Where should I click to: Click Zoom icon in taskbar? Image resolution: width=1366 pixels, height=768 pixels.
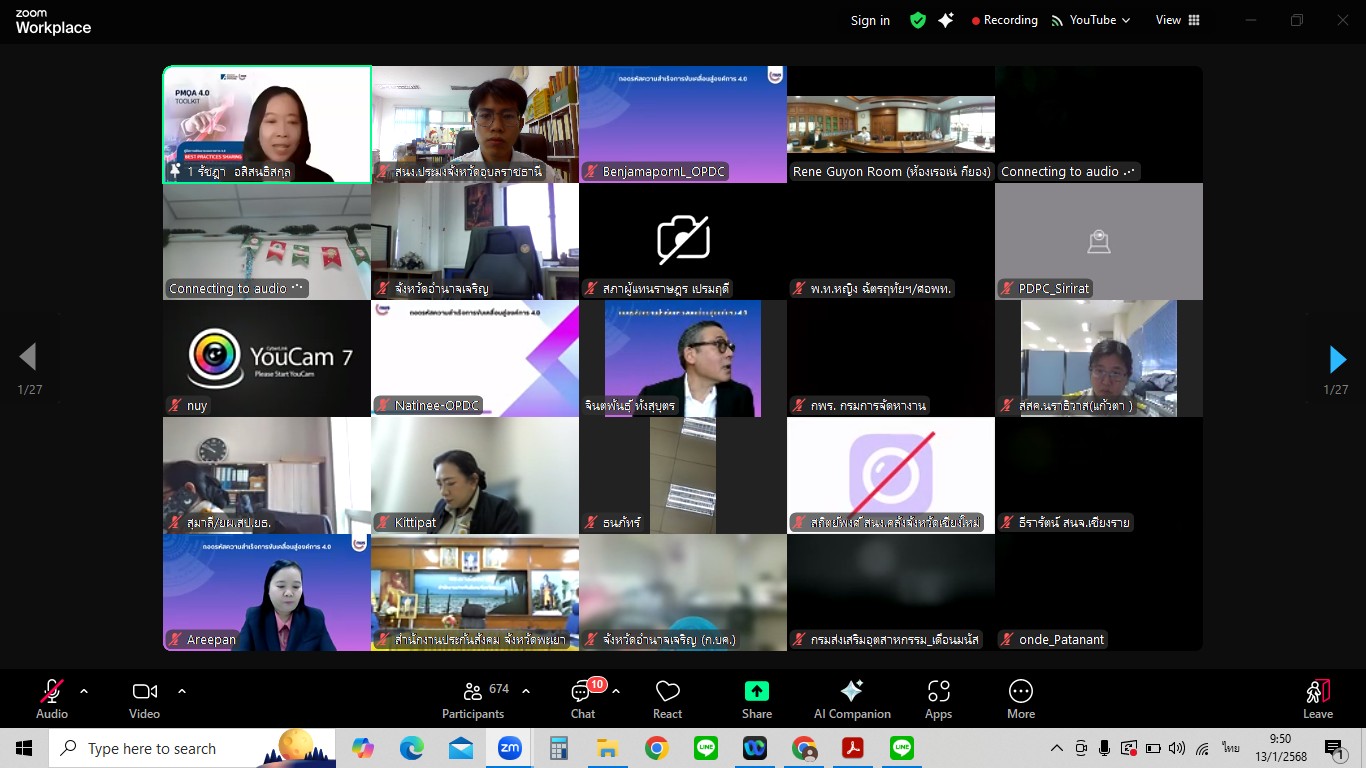[x=510, y=748]
